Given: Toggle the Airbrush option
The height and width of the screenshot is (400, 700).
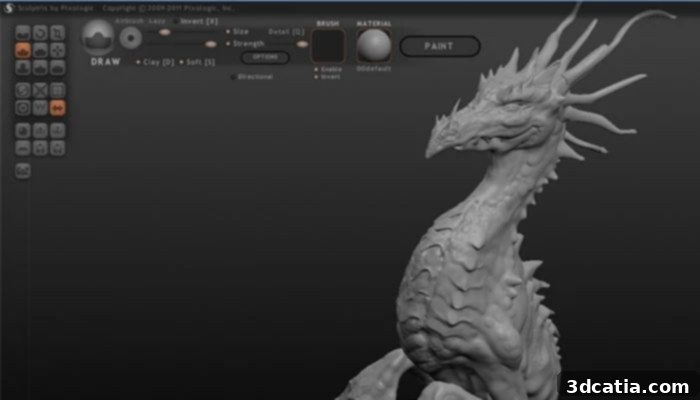Looking at the screenshot, I should 128,21.
